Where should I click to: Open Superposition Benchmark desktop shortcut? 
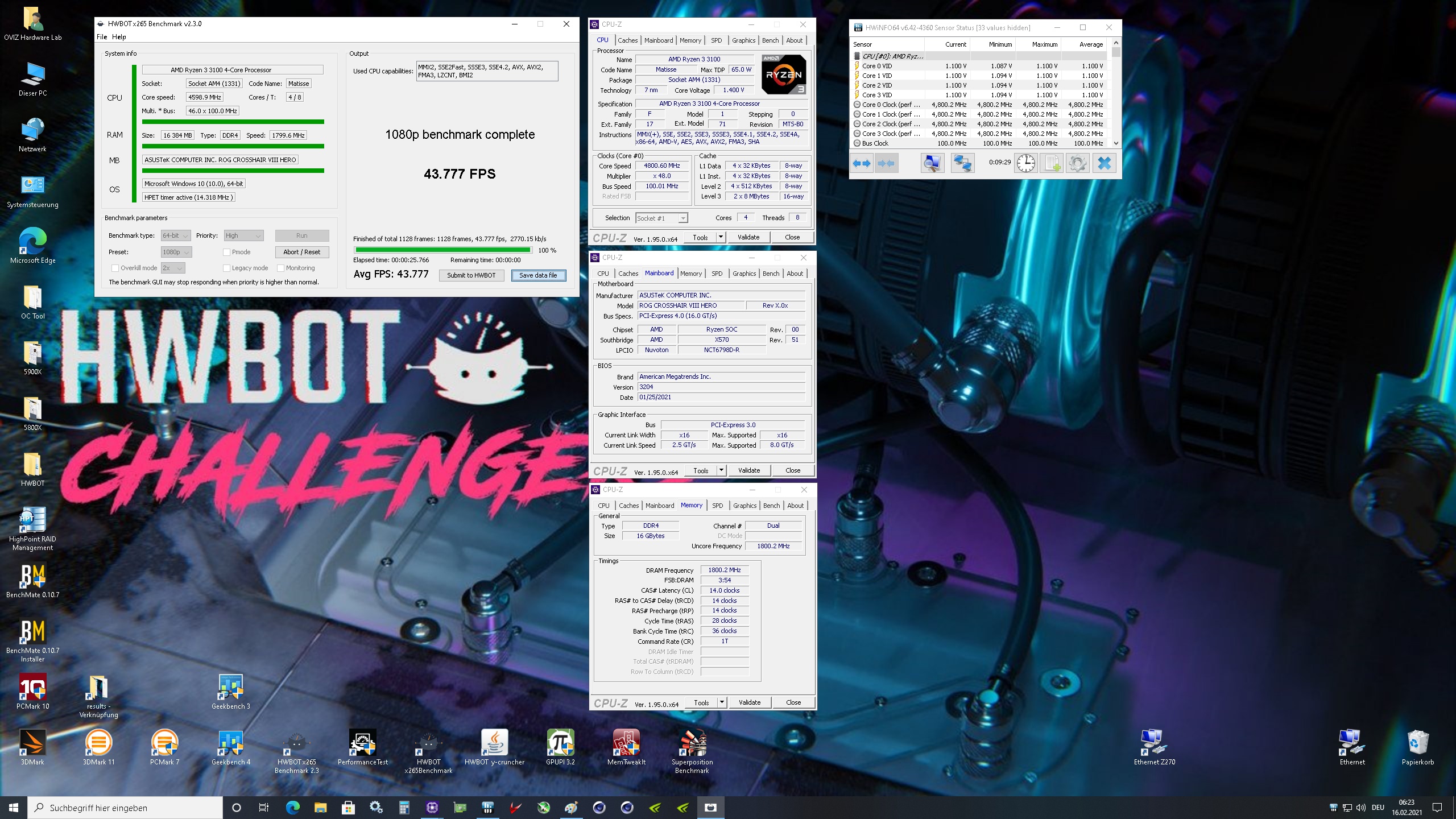692,752
